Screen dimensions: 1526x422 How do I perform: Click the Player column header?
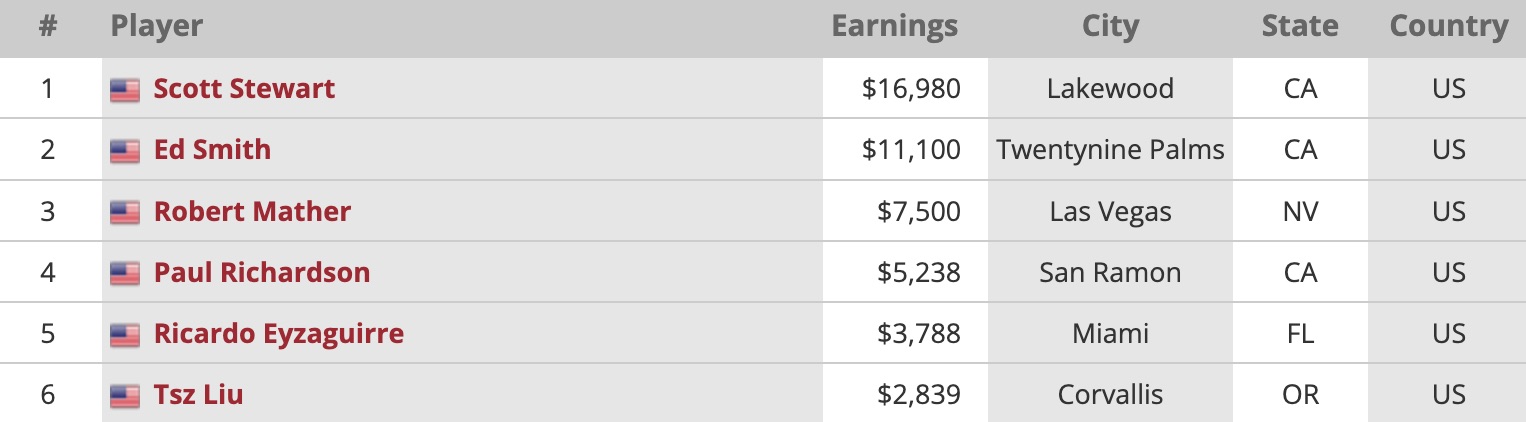pyautogui.click(x=157, y=27)
